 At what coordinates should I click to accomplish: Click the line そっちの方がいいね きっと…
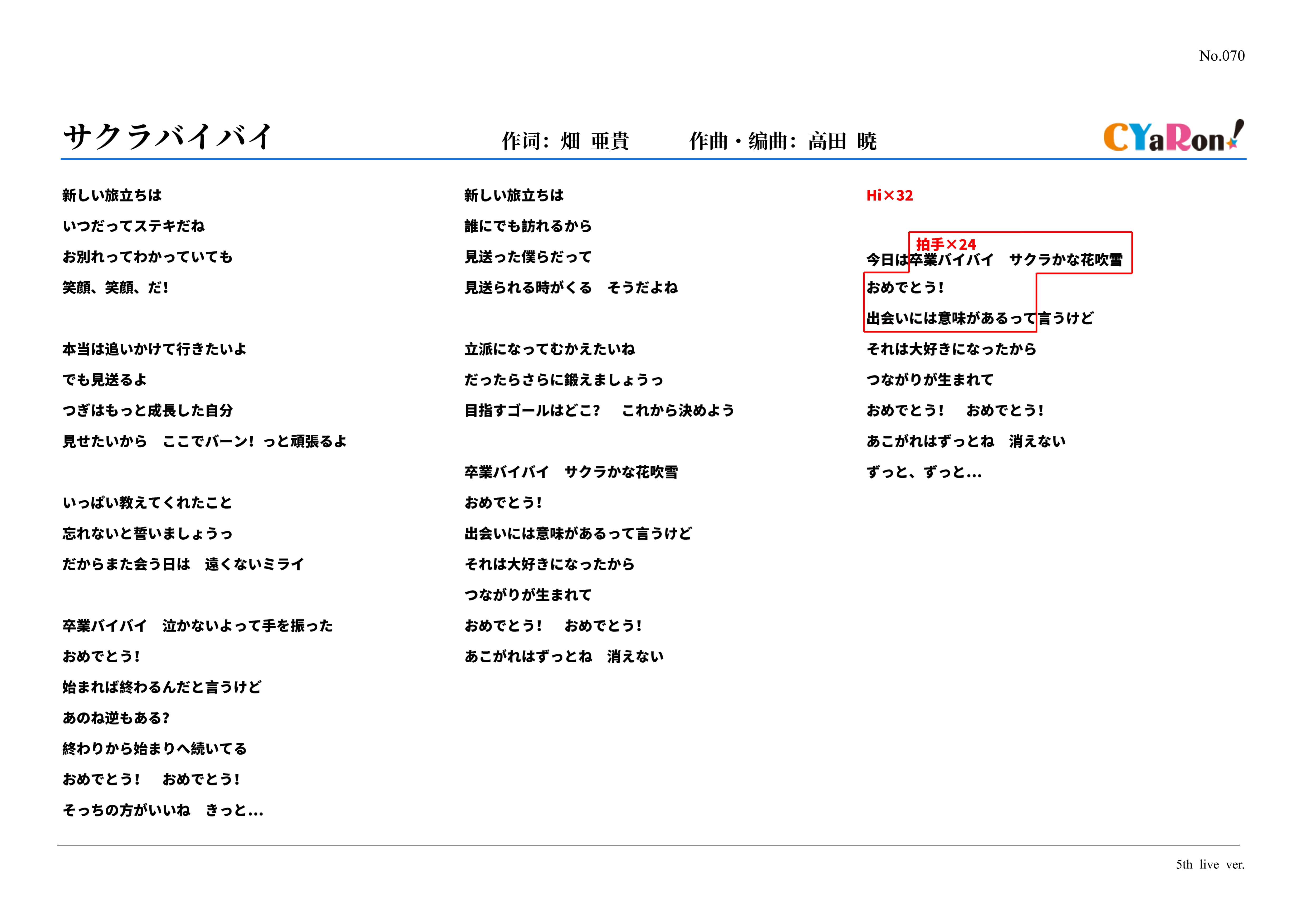pyautogui.click(x=163, y=810)
